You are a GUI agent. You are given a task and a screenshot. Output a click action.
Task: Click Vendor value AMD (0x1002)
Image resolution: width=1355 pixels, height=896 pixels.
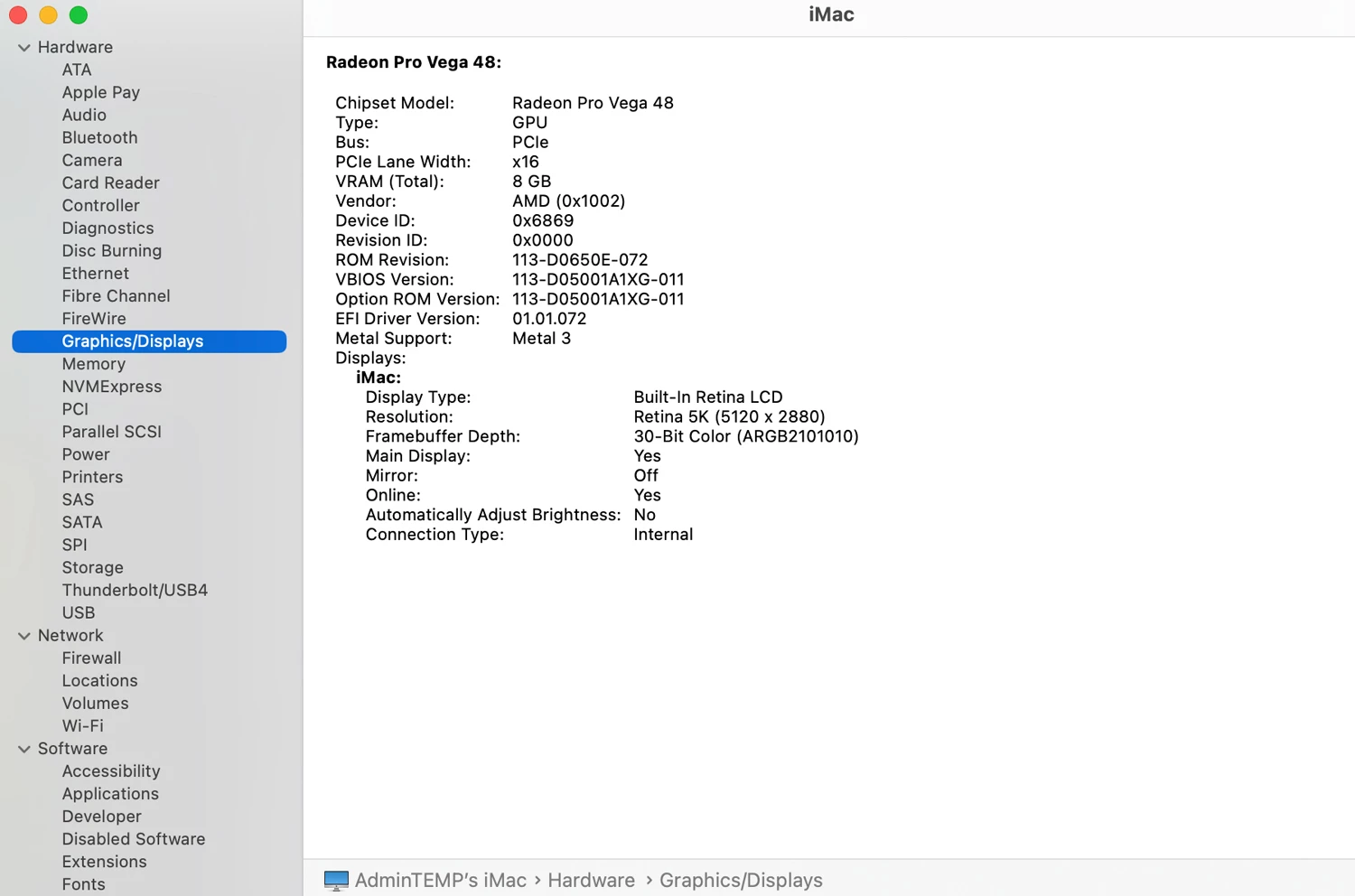click(x=569, y=201)
